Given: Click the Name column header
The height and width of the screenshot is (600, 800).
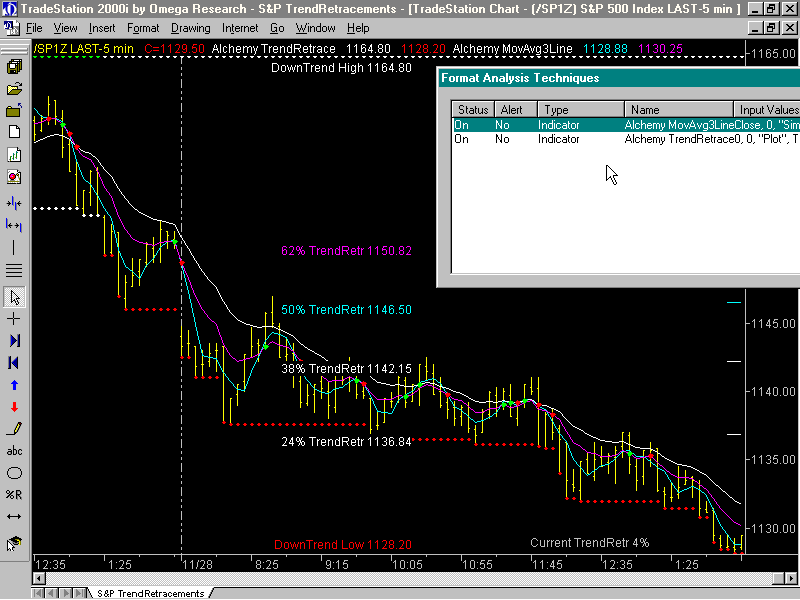Looking at the screenshot, I should (679, 110).
